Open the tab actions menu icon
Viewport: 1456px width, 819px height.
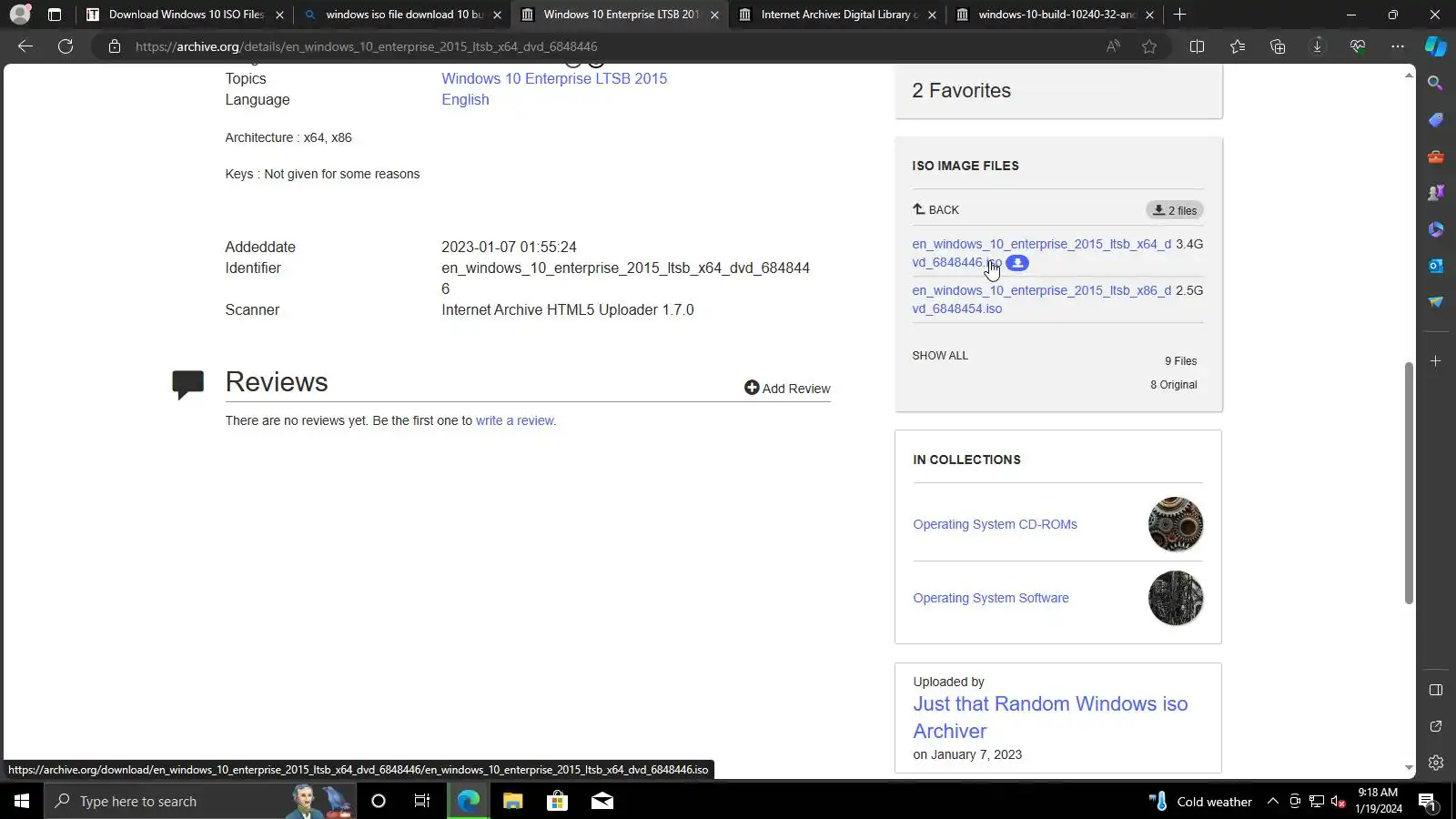(x=55, y=15)
